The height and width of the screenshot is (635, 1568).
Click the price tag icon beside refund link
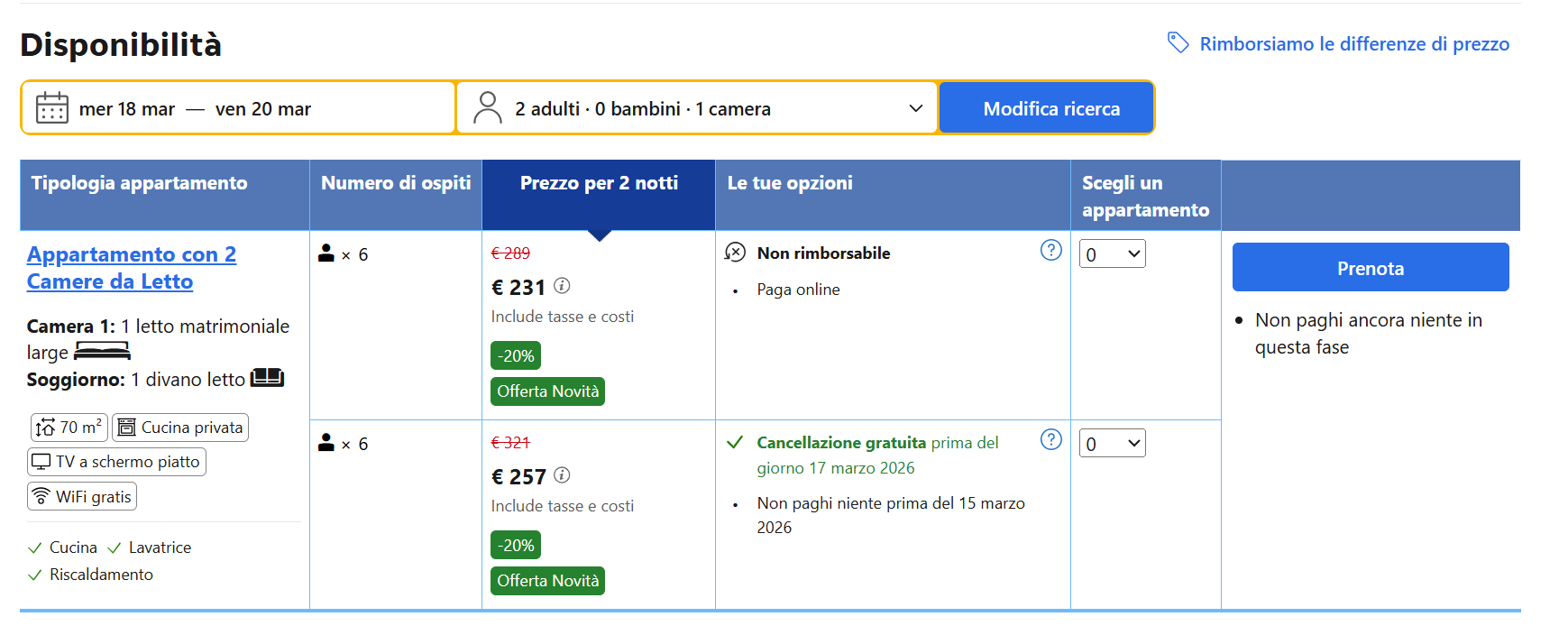(1178, 42)
